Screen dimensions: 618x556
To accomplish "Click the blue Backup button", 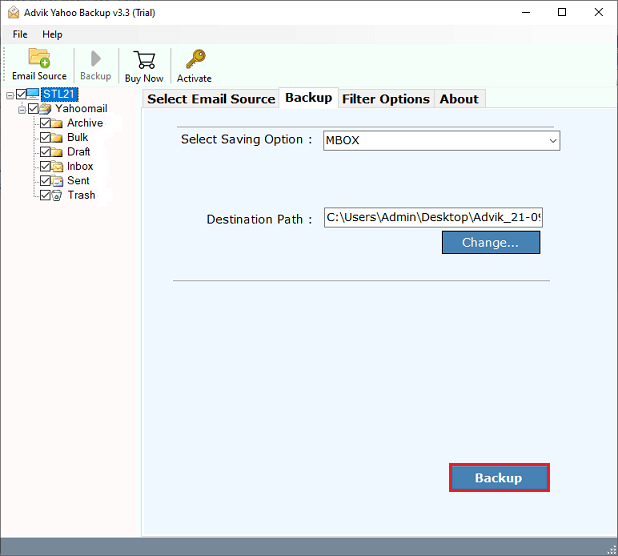I will (x=499, y=478).
